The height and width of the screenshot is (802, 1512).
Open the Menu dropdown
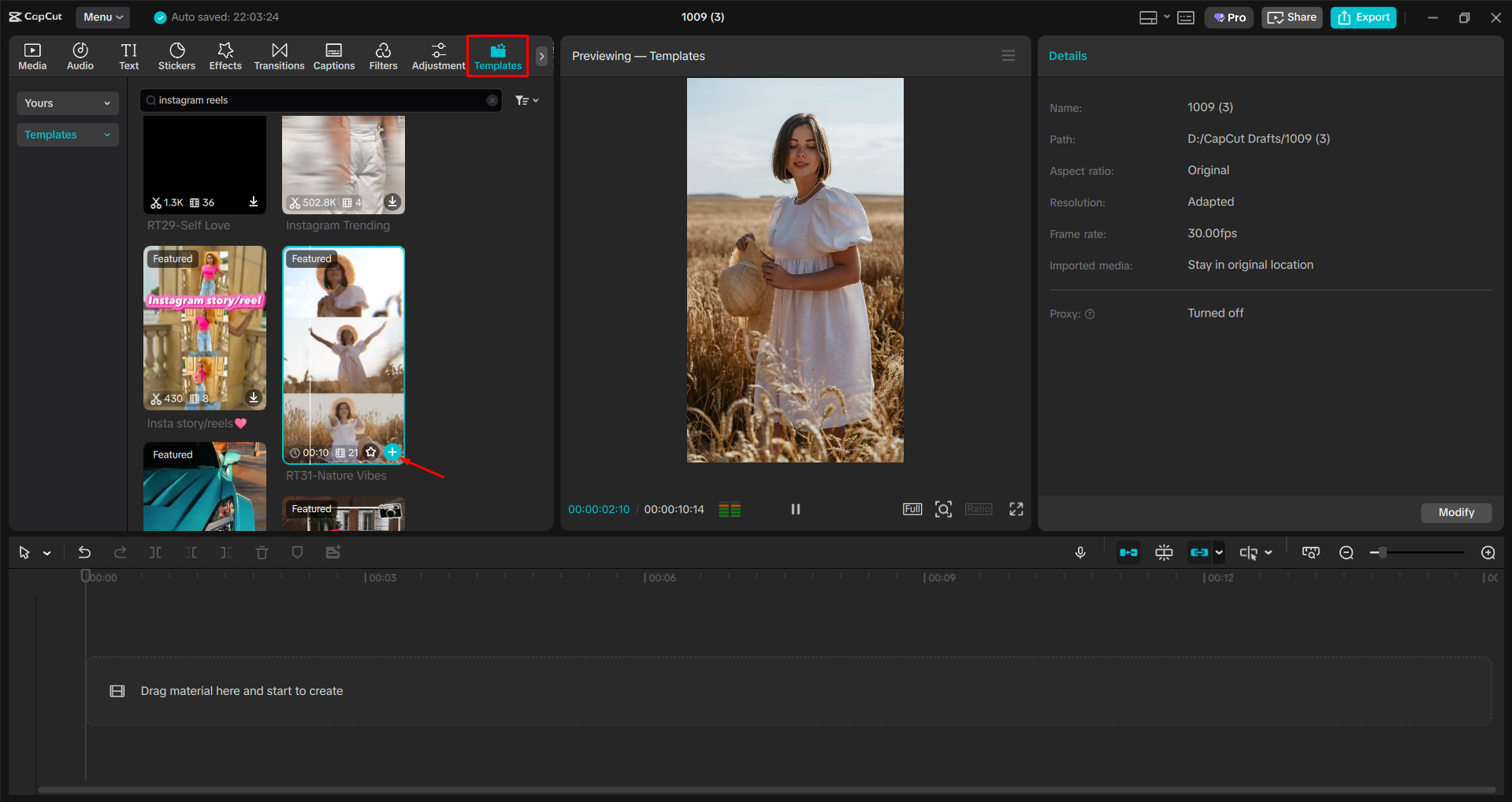pos(102,17)
